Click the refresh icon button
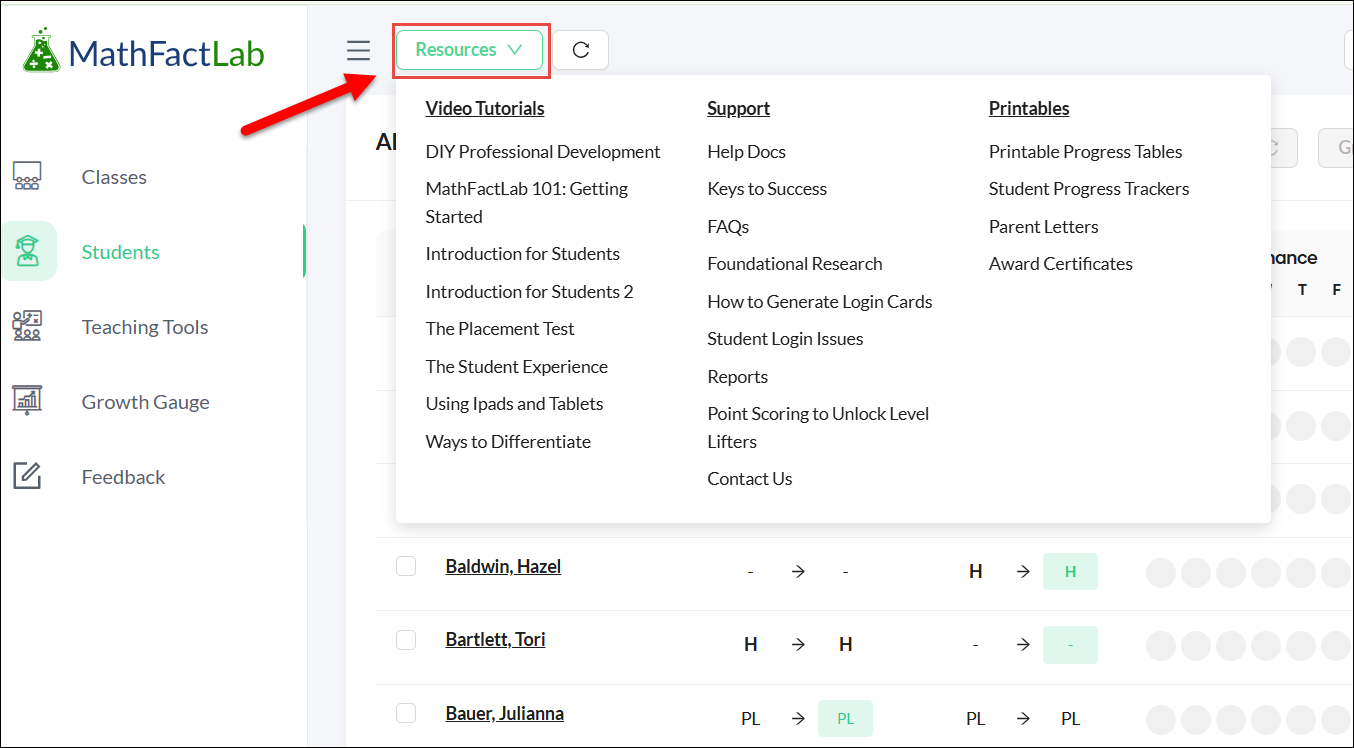1354x748 pixels. 581,50
